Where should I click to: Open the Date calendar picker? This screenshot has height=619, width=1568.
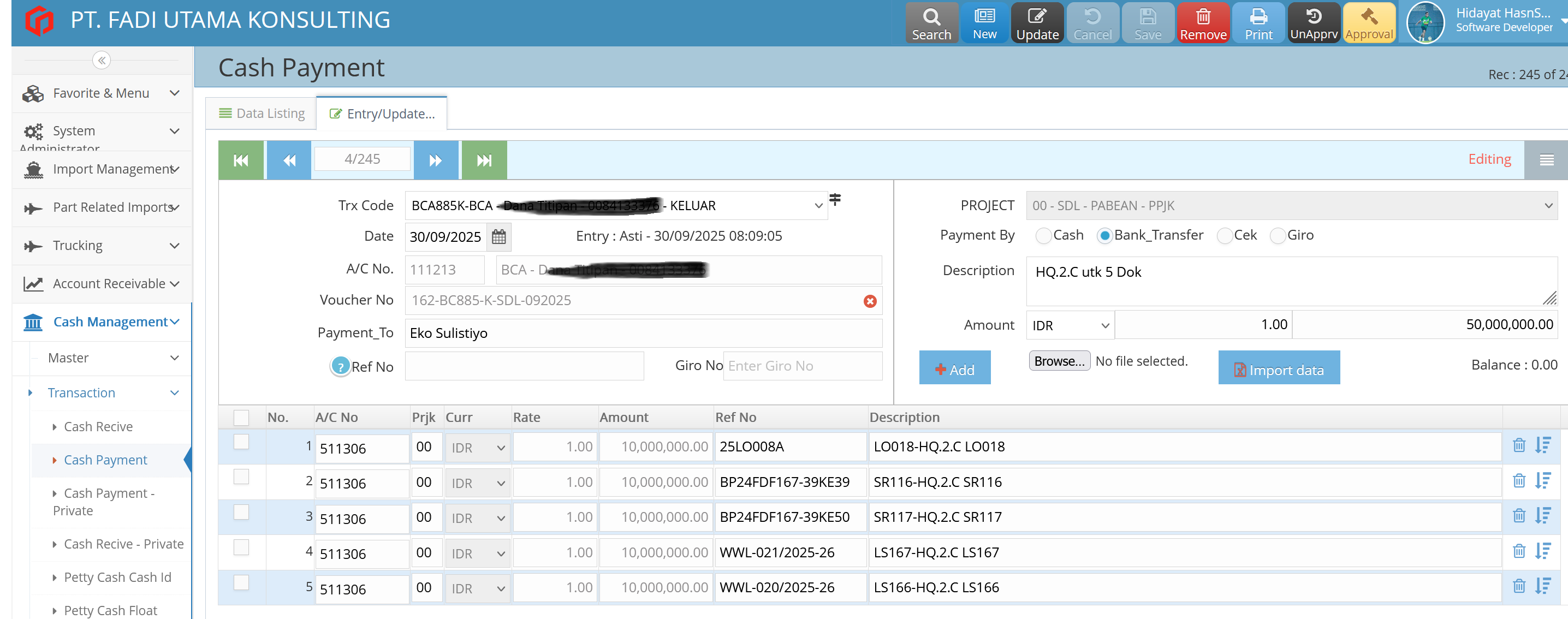pyautogui.click(x=498, y=237)
